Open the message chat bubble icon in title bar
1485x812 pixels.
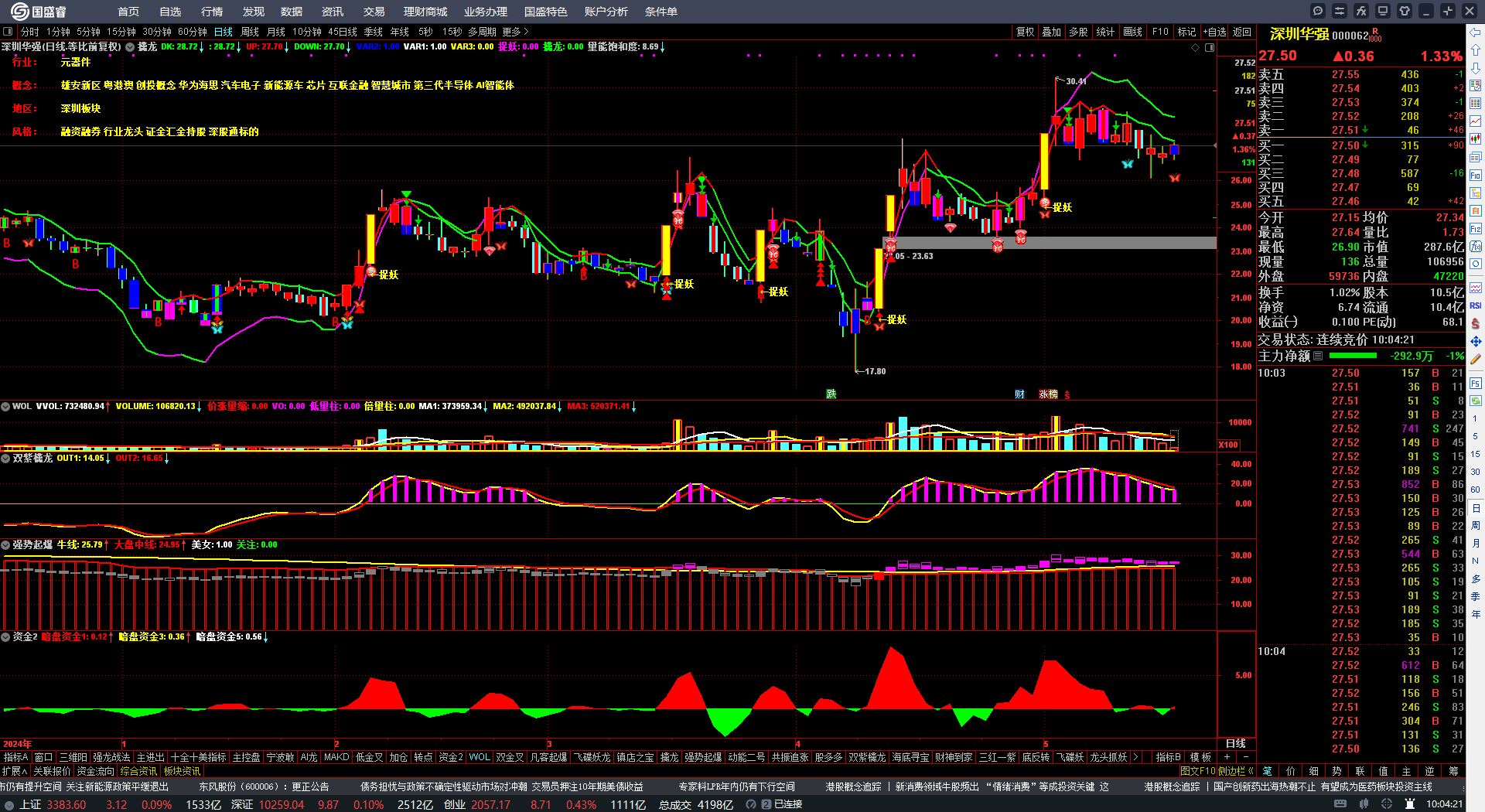coord(1318,11)
